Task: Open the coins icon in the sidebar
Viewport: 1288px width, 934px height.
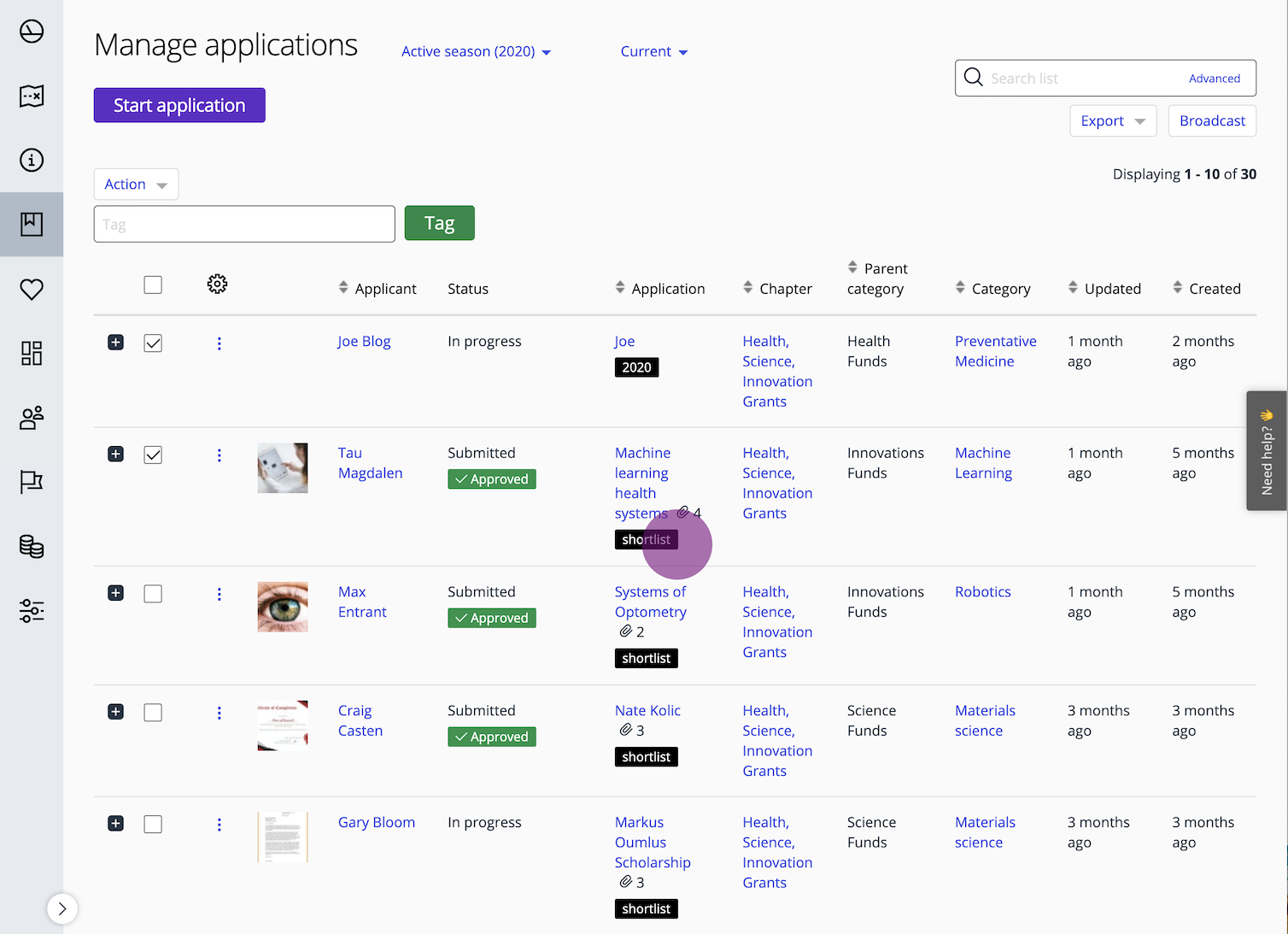Action: click(32, 547)
